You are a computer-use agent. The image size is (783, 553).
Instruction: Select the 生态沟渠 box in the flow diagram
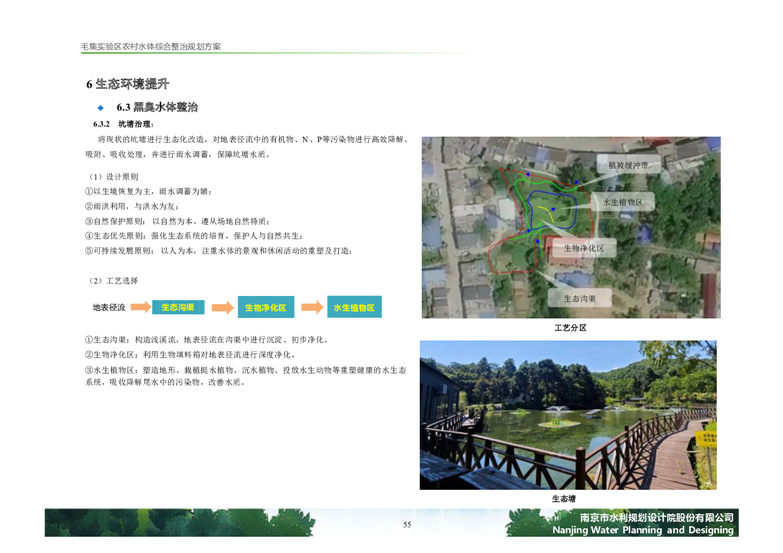[179, 307]
